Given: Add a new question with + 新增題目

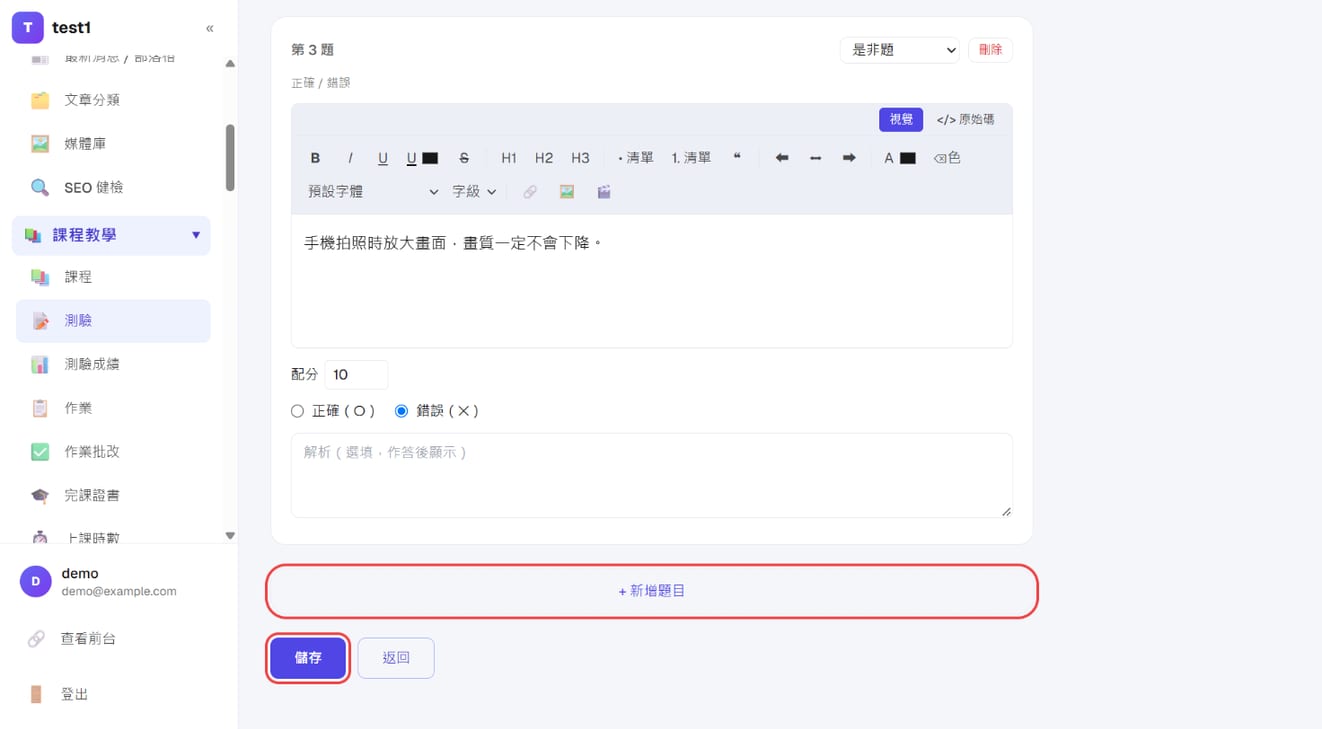Looking at the screenshot, I should 652,591.
